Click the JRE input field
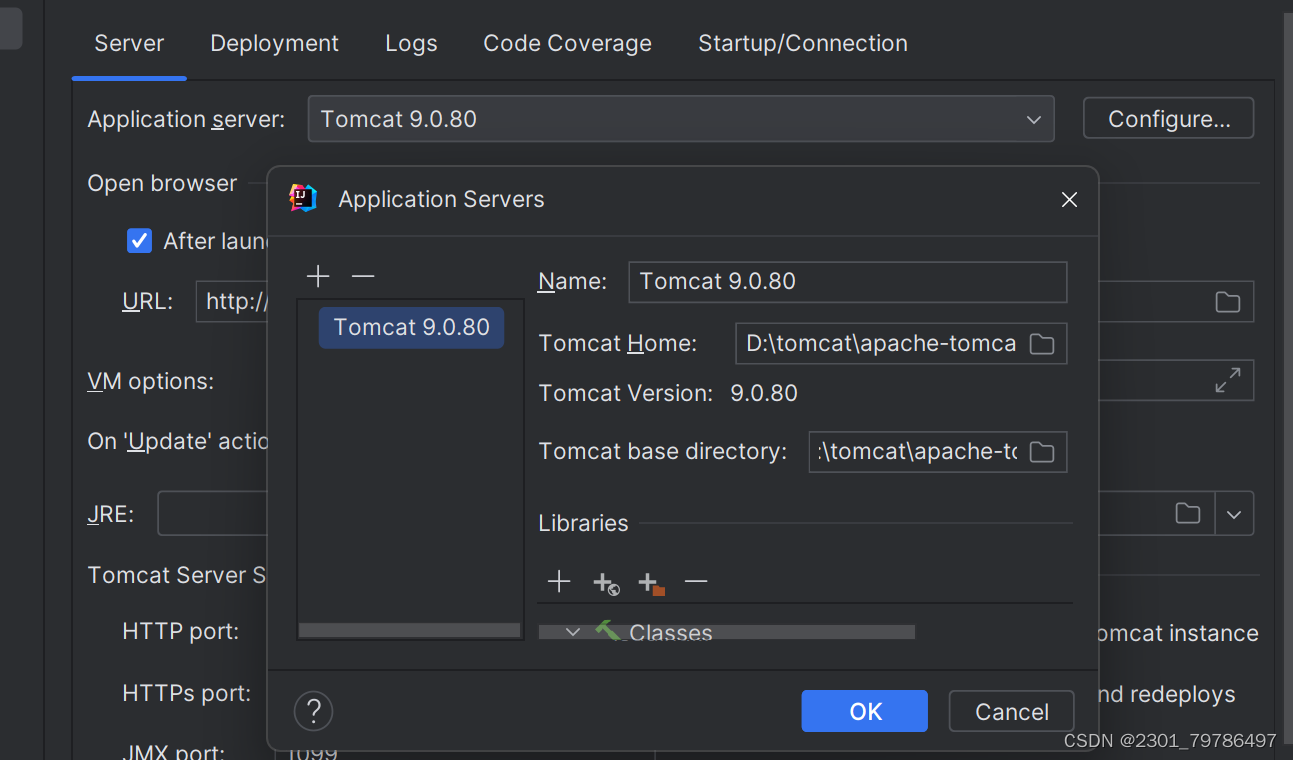The width and height of the screenshot is (1293, 760). tap(212, 514)
